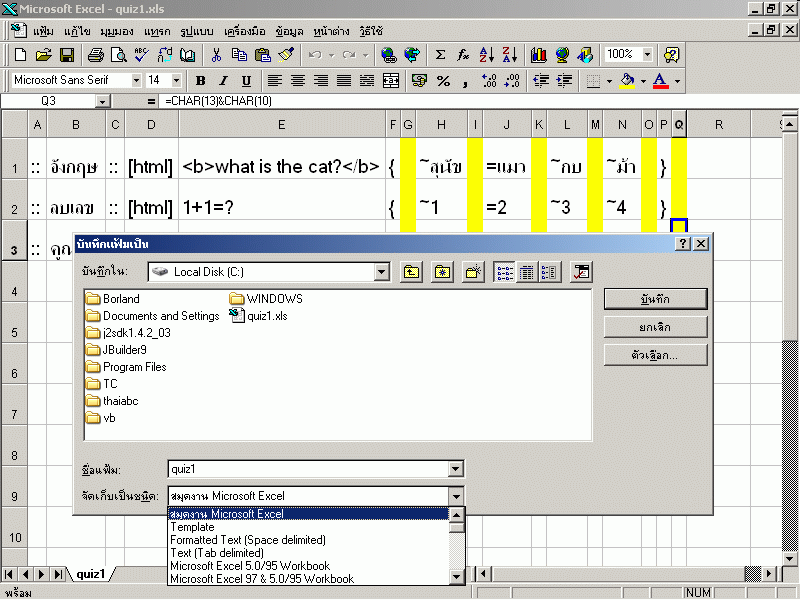Toggle Italic formatting button
The image size is (800, 600).
(x=222, y=80)
